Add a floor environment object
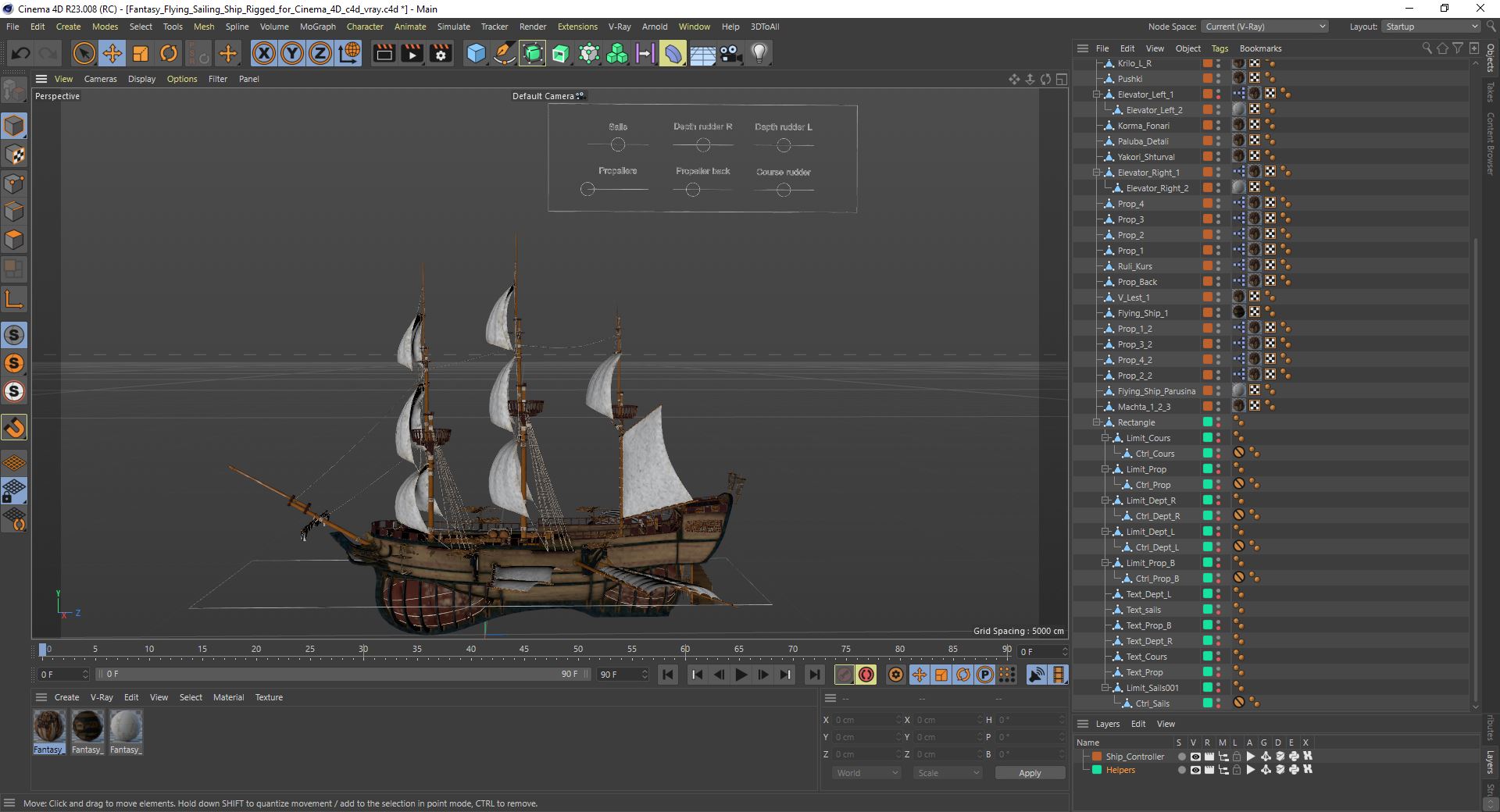The image size is (1500, 812). (702, 53)
